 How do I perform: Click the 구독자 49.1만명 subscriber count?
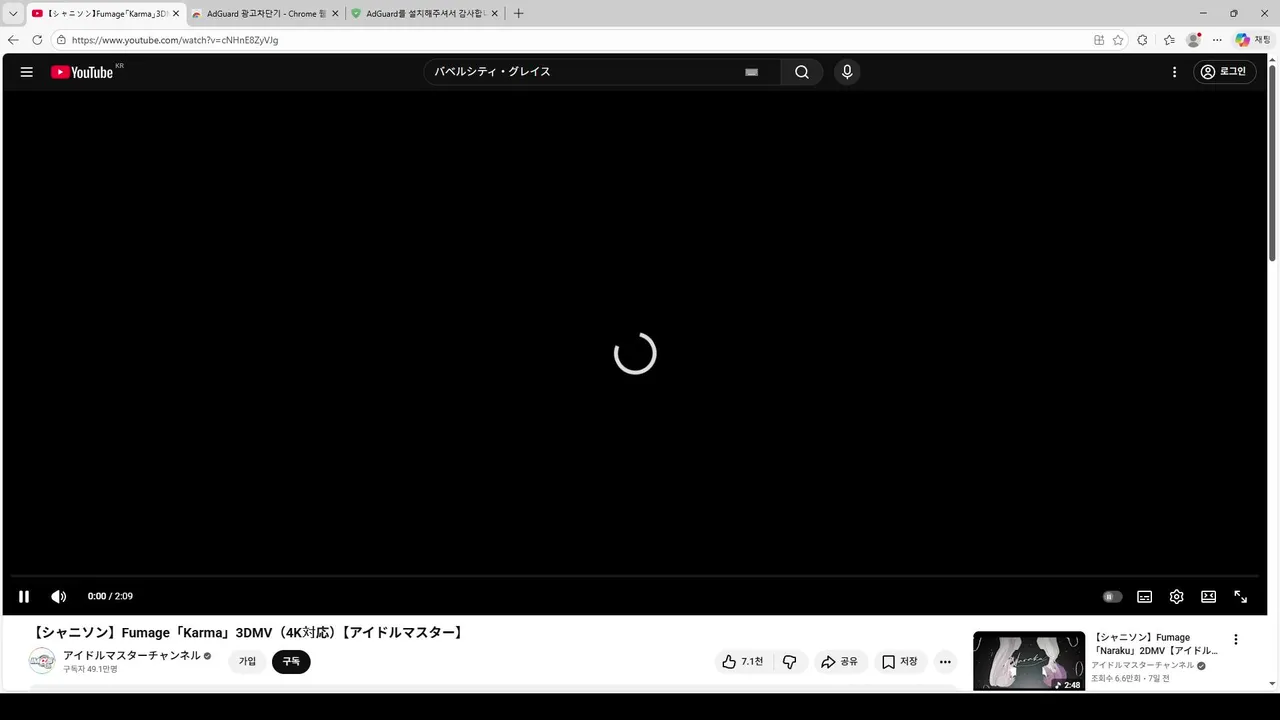point(90,669)
